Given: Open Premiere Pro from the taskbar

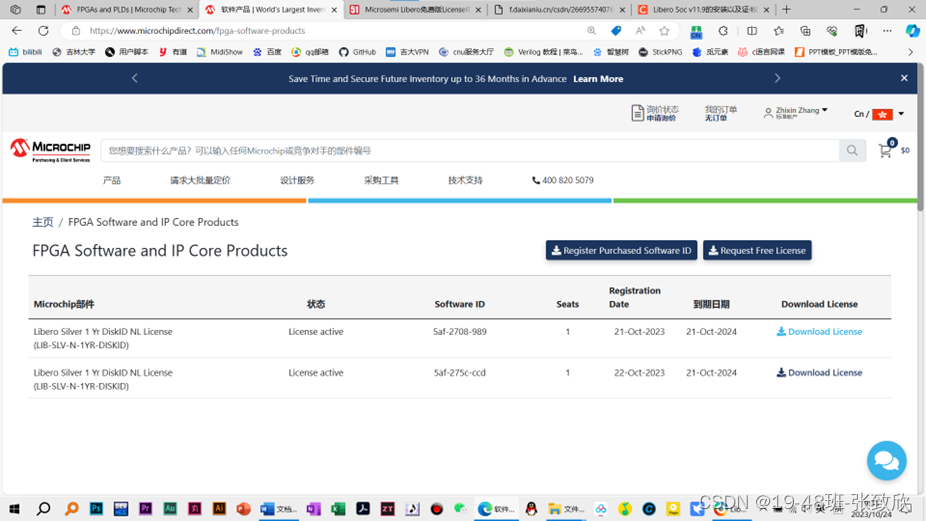Looking at the screenshot, I should pyautogui.click(x=145, y=509).
